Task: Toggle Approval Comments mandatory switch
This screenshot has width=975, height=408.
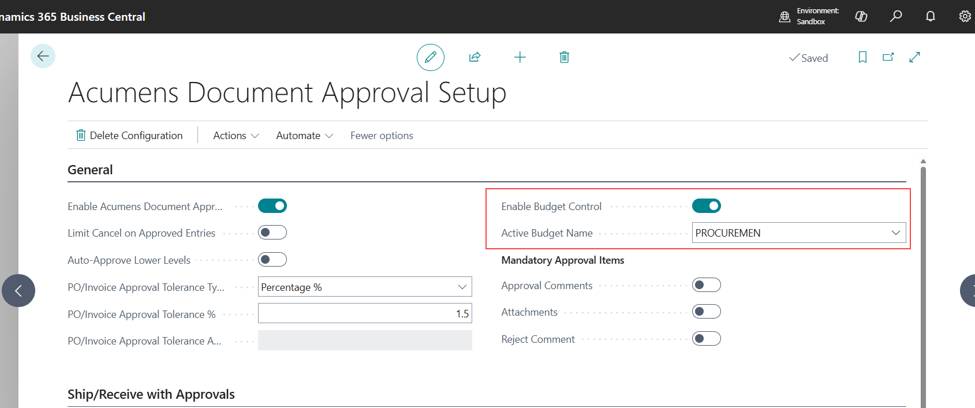Action: pyautogui.click(x=706, y=285)
